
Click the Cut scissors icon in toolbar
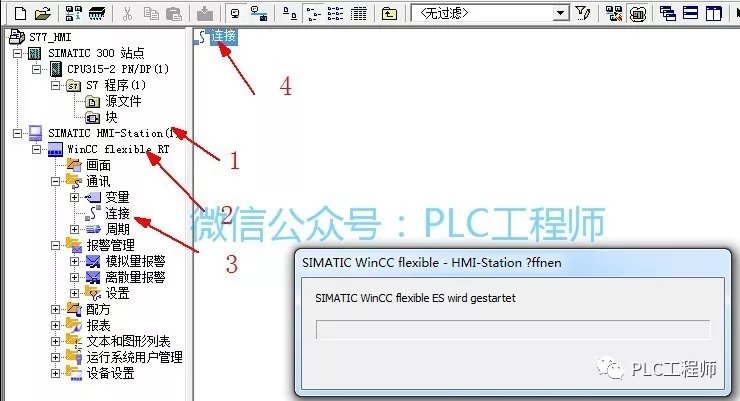tap(127, 13)
